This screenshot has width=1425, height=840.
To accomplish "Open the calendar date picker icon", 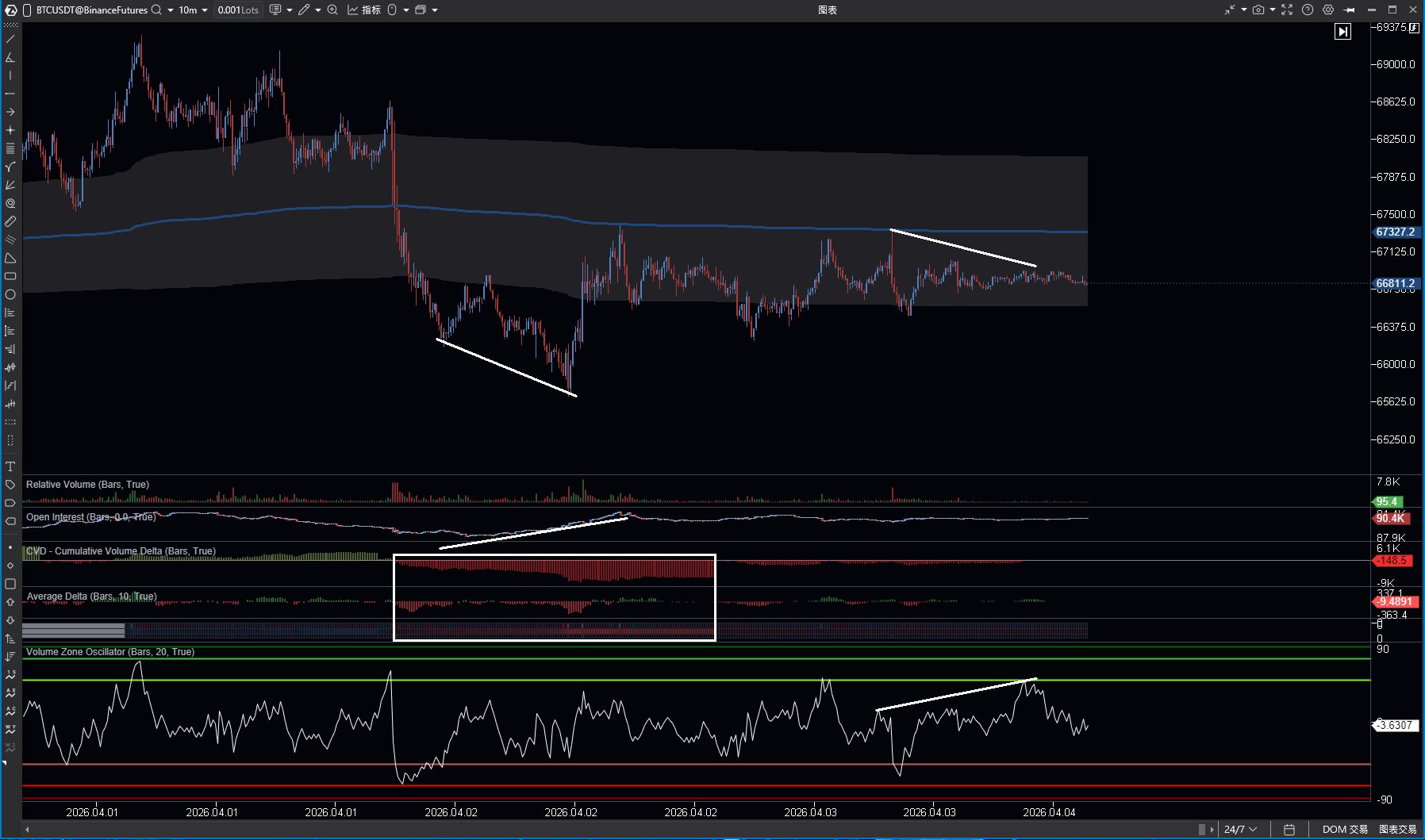I will click(1289, 829).
